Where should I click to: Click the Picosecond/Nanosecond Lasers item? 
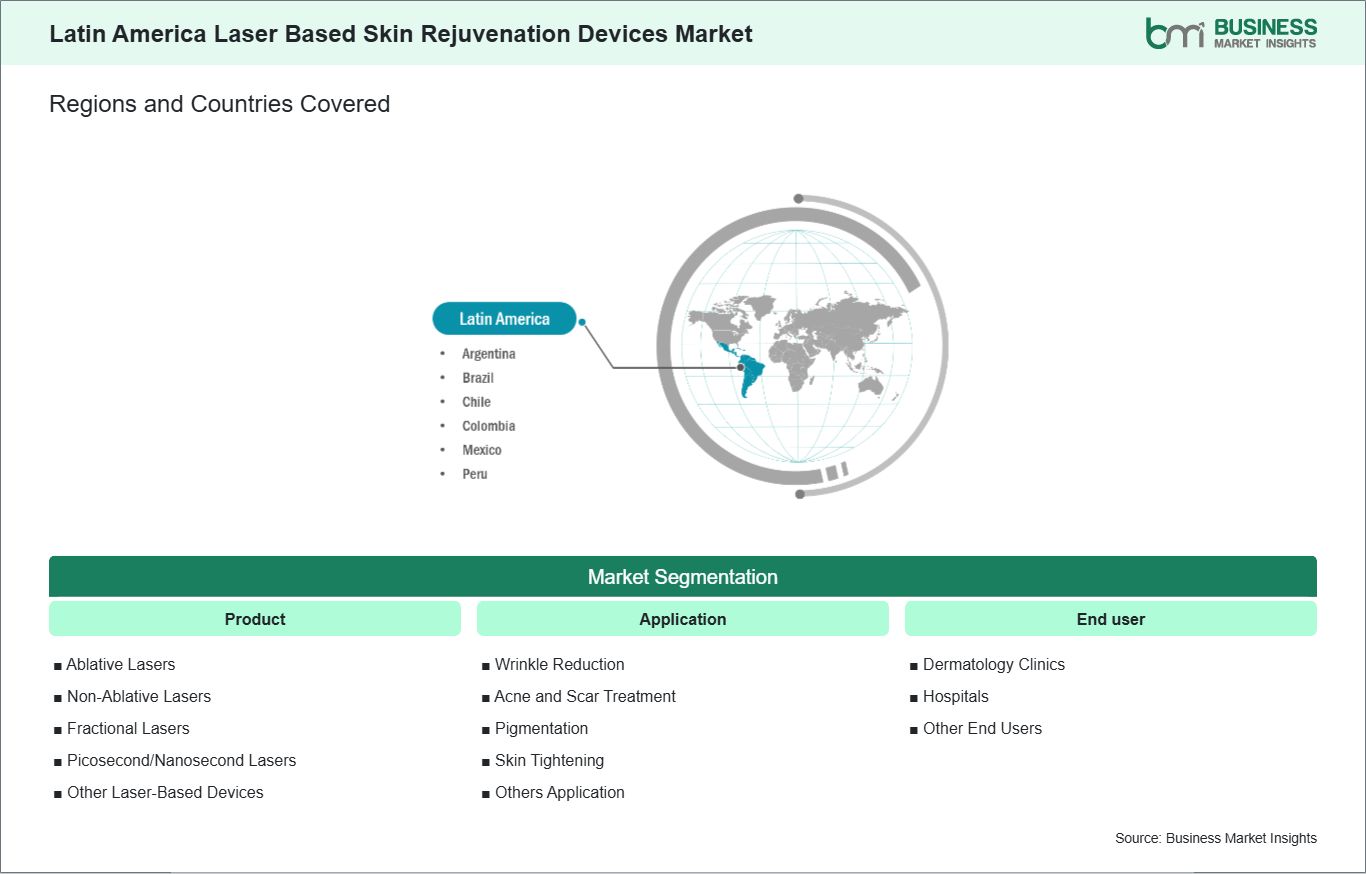coord(175,760)
